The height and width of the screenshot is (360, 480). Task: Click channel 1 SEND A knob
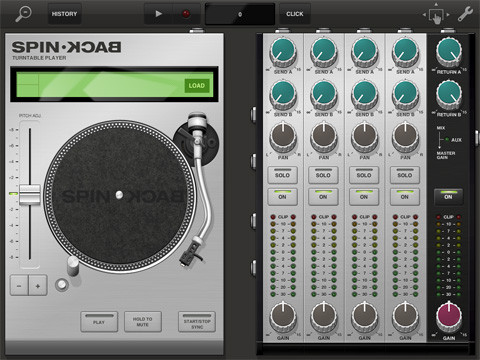(283, 52)
